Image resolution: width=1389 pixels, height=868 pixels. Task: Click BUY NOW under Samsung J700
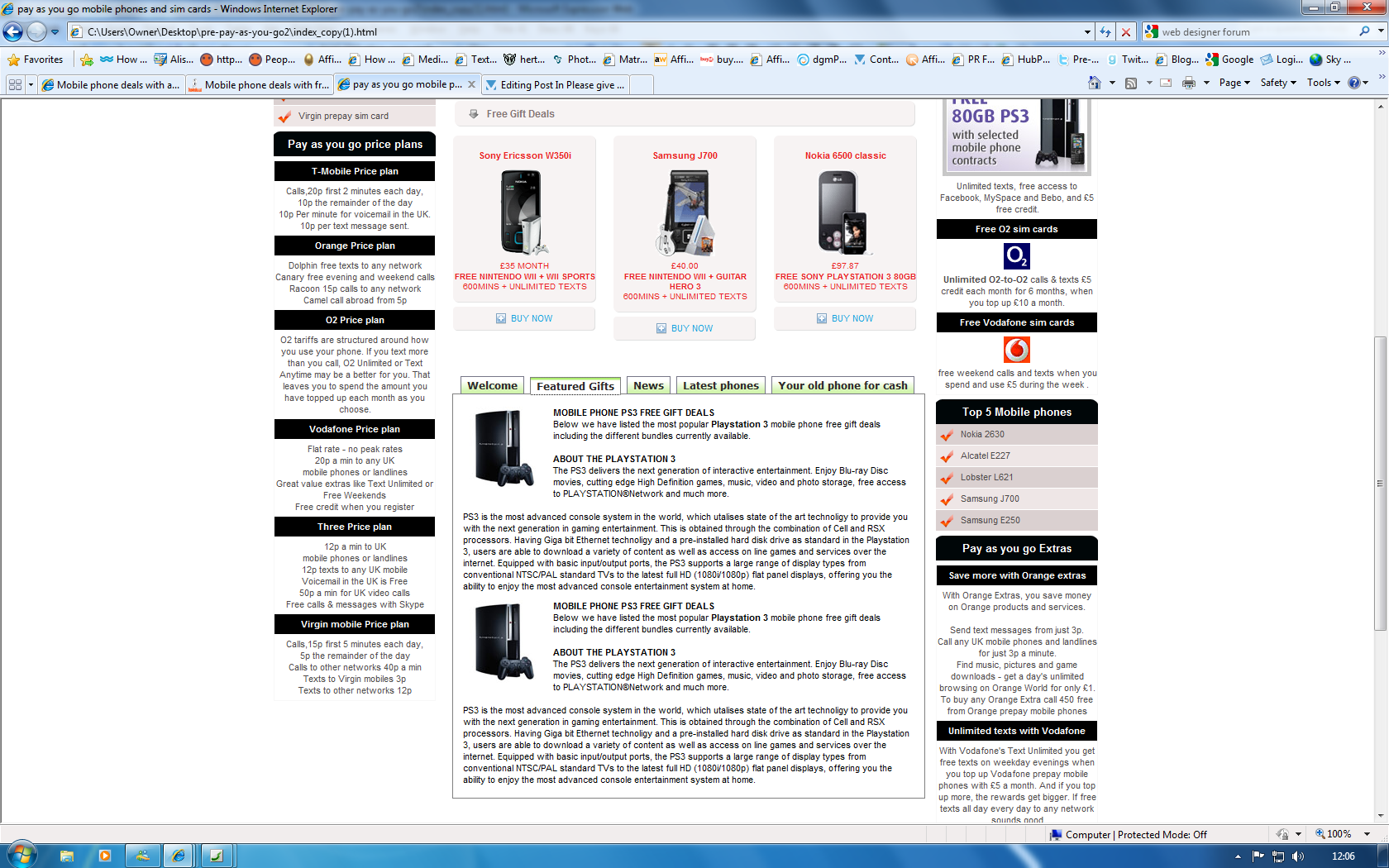(685, 328)
